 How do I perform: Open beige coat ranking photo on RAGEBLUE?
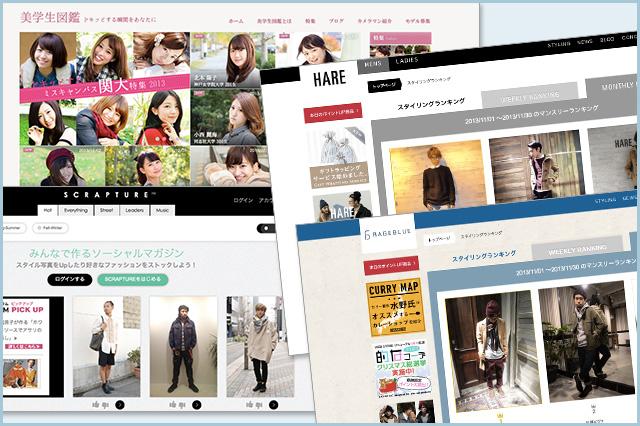point(493,351)
